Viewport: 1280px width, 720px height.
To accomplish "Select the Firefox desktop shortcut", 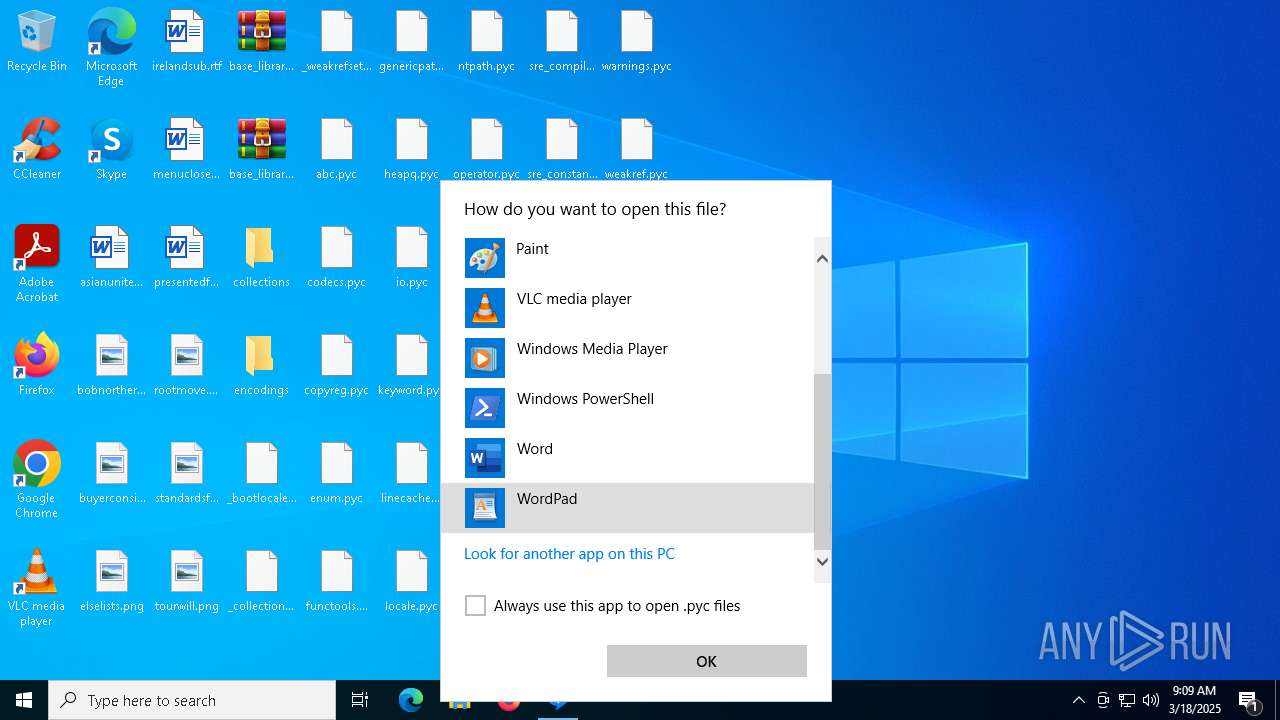I will [37, 366].
